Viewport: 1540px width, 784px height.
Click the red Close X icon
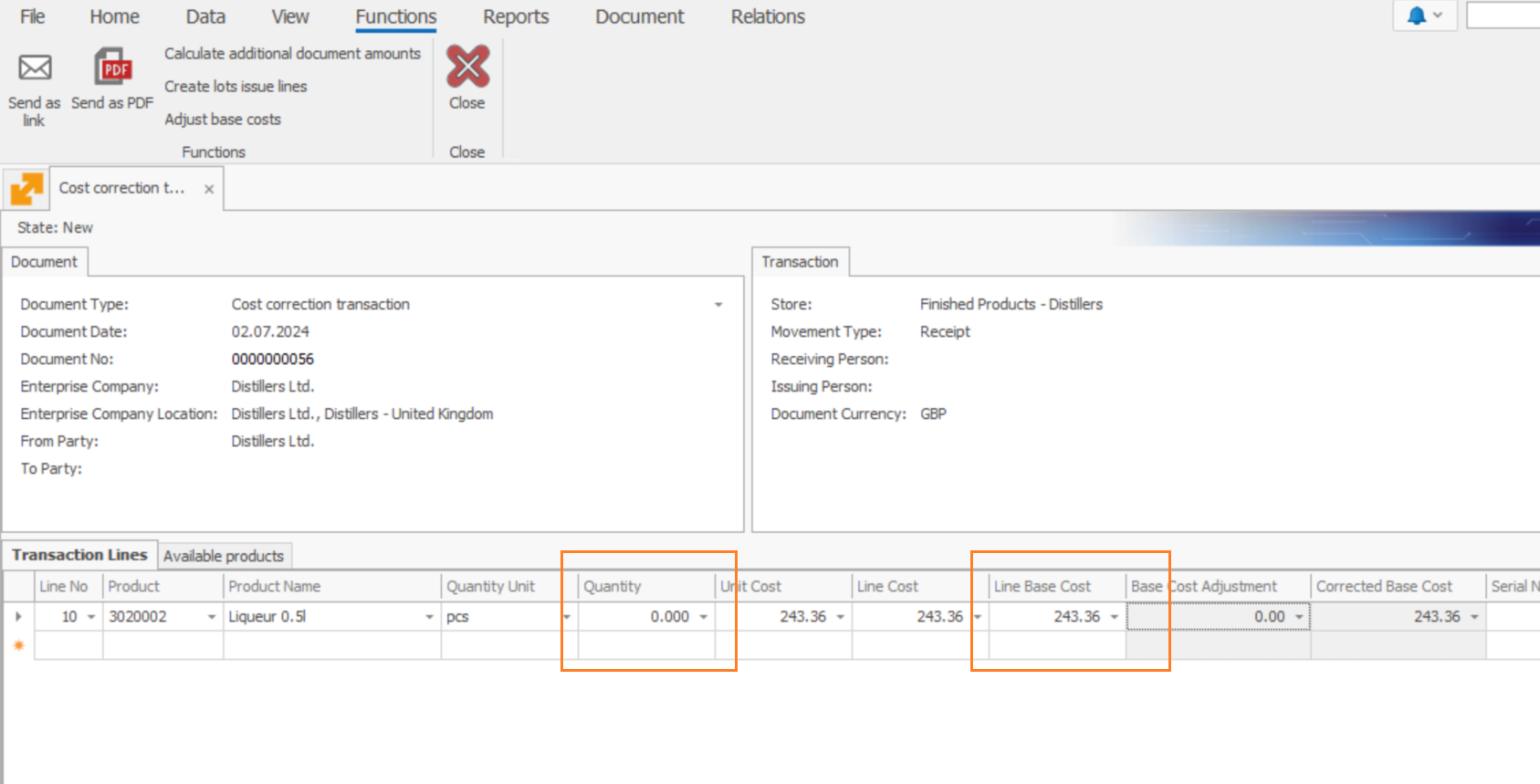point(467,66)
